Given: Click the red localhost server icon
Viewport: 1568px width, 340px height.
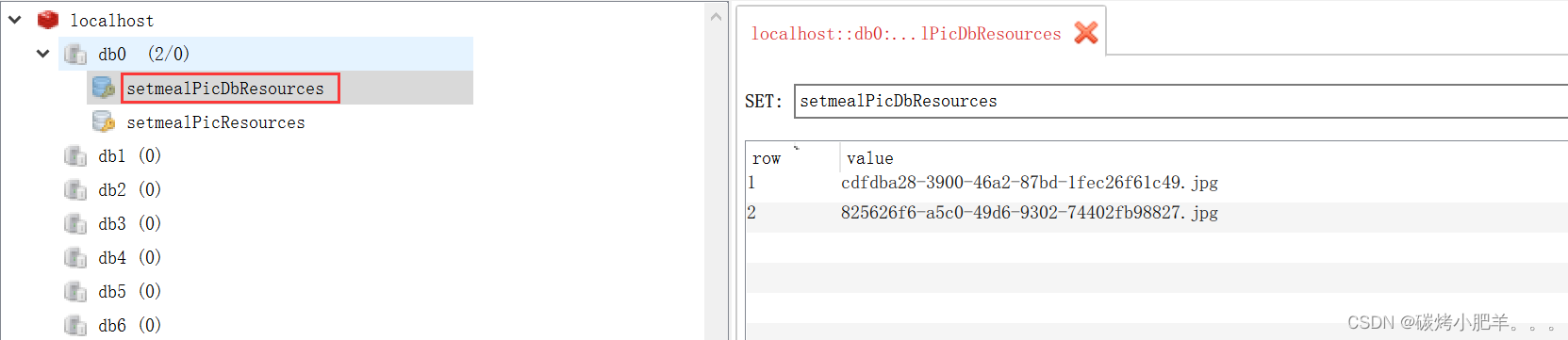Looking at the screenshot, I should pyautogui.click(x=48, y=20).
